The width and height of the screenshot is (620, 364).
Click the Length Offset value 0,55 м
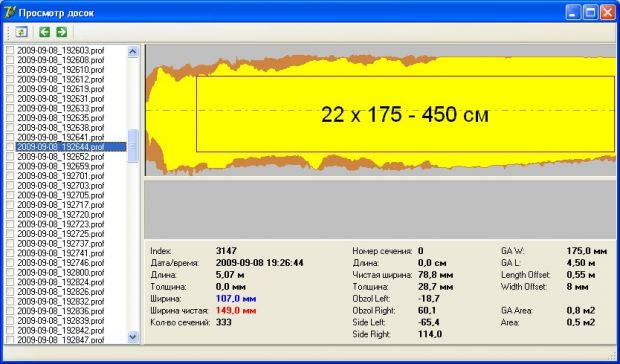tap(581, 274)
